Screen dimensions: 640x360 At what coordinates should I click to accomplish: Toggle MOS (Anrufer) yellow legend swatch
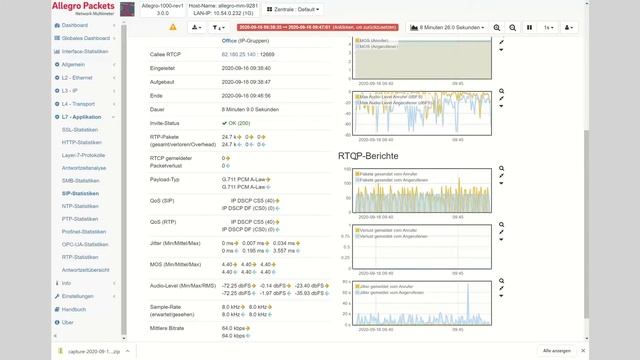(x=358, y=41)
